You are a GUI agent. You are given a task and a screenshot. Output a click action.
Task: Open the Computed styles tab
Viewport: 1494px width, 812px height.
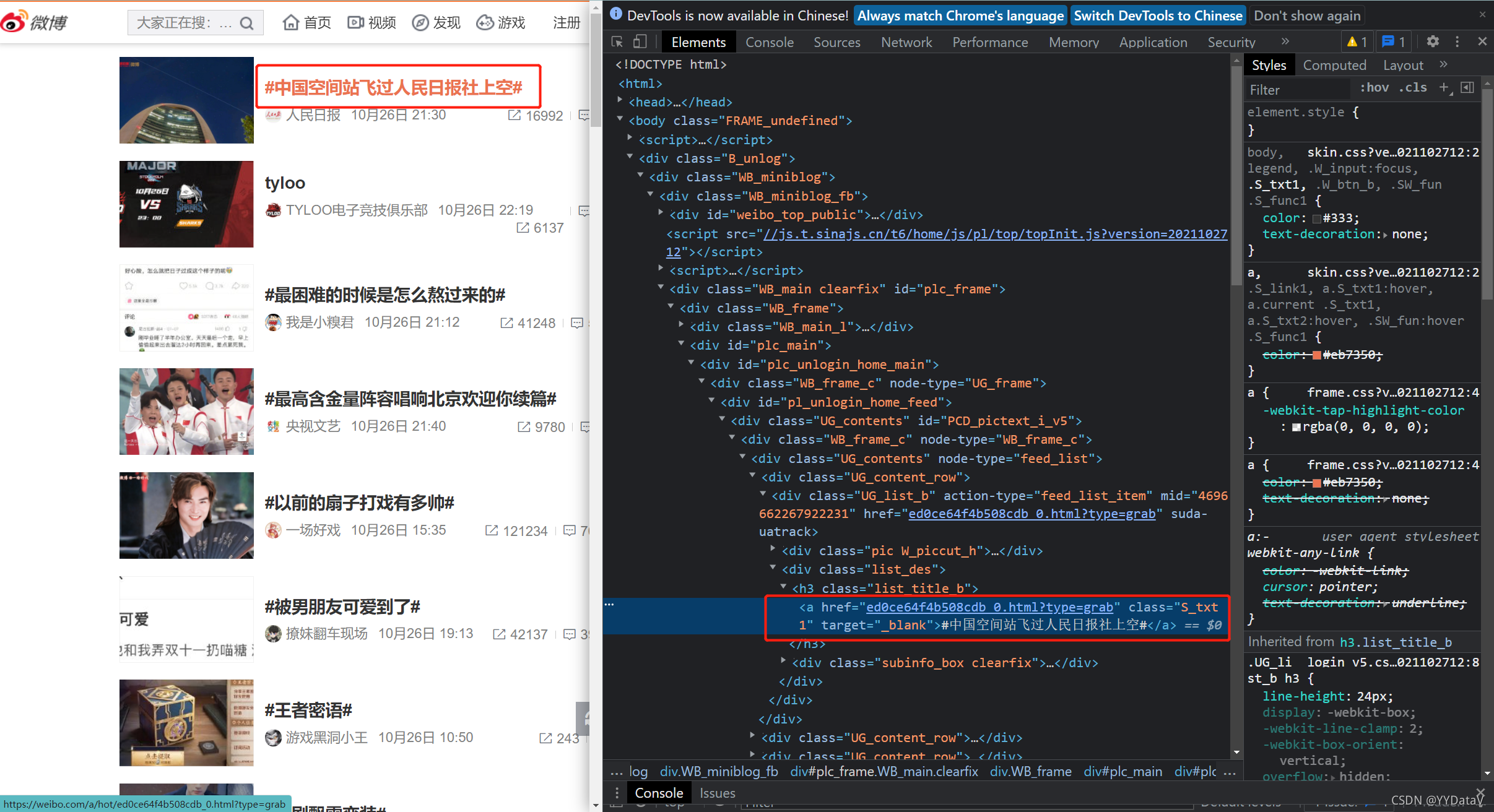pos(1334,64)
